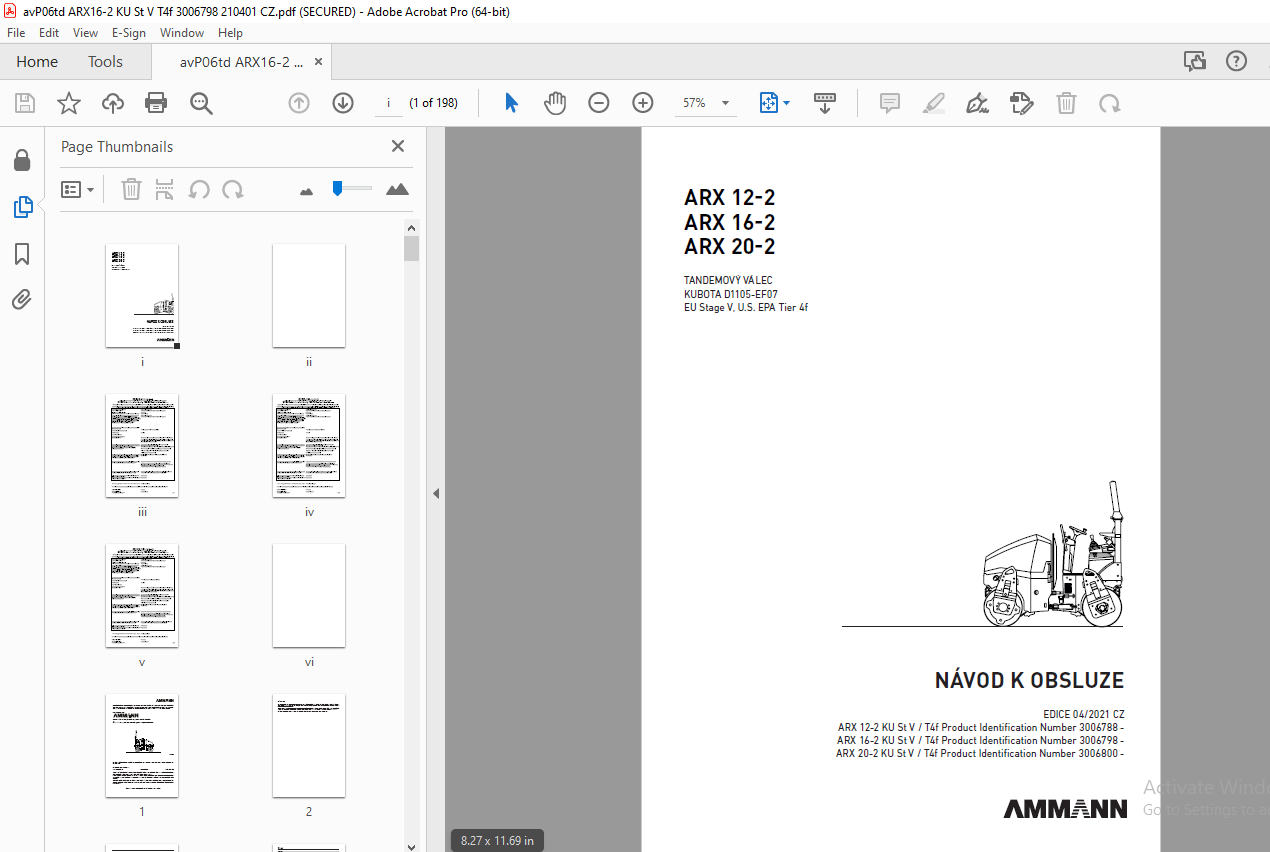Select the avP06td ARX16-2 document tab
Viewport: 1270px width, 852px height.
pos(241,62)
